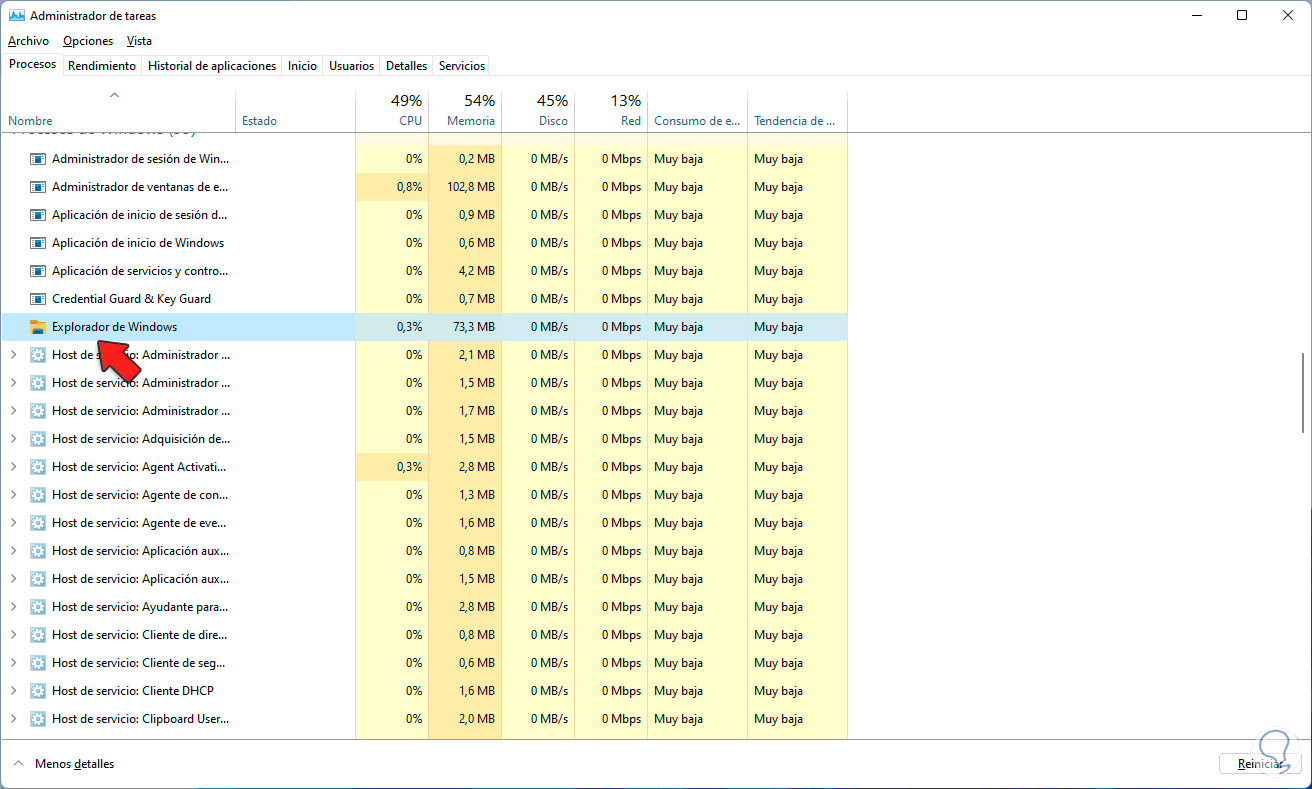Viewport: 1312px width, 789px height.
Task: Click the gear icon of Host de servicio: Agente de con…
Action: coord(38,495)
